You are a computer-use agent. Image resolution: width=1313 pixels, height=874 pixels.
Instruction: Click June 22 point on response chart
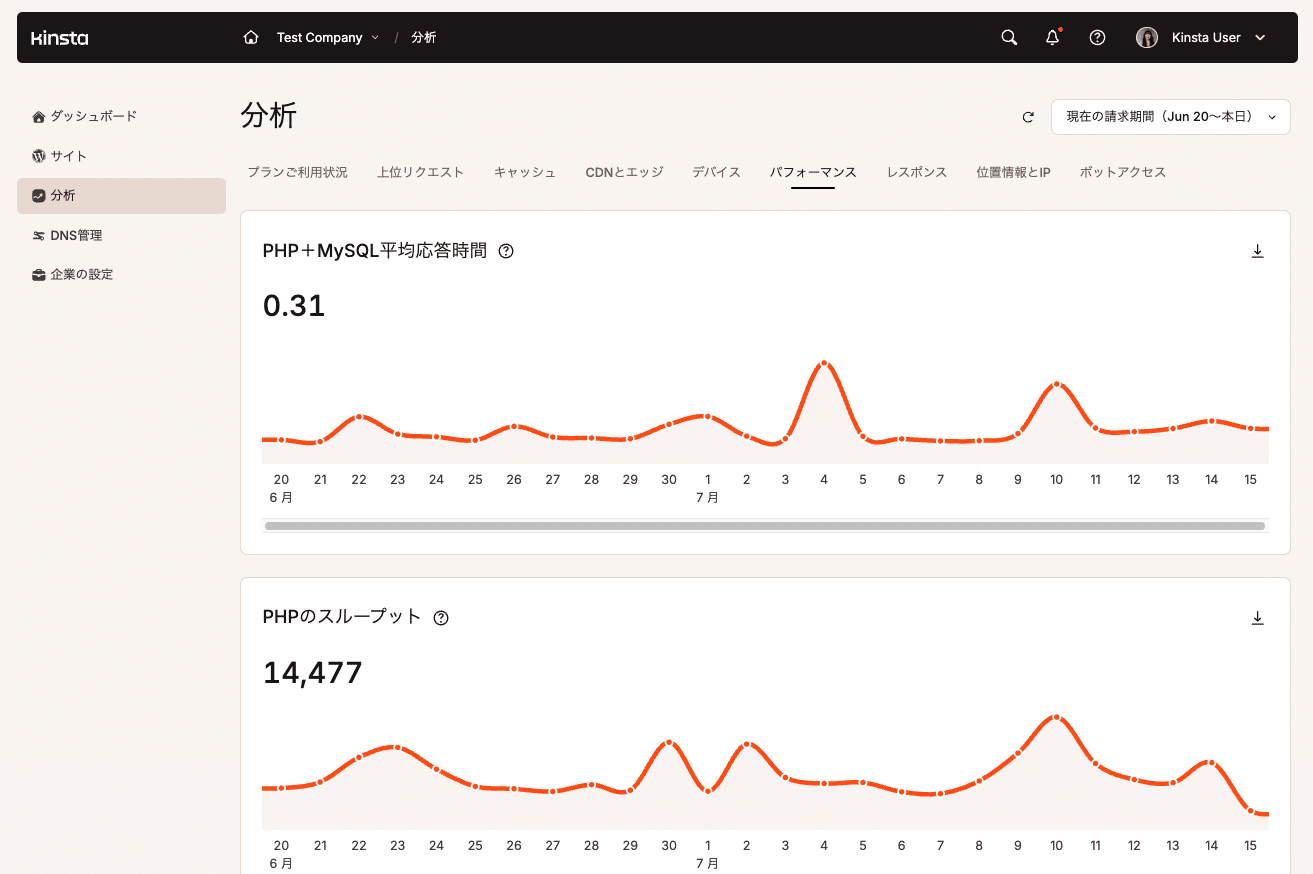359,416
